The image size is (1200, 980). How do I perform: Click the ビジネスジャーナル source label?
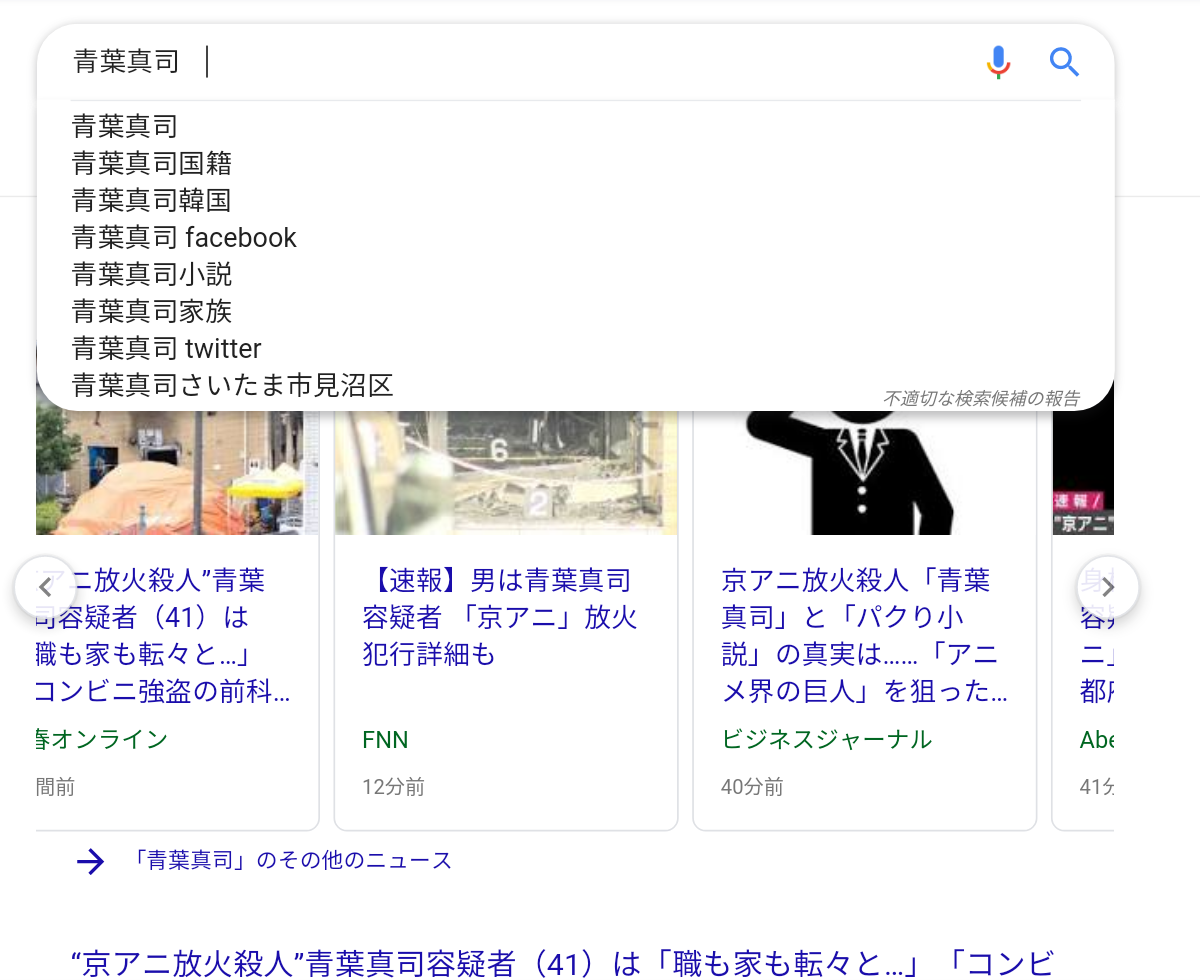point(826,740)
